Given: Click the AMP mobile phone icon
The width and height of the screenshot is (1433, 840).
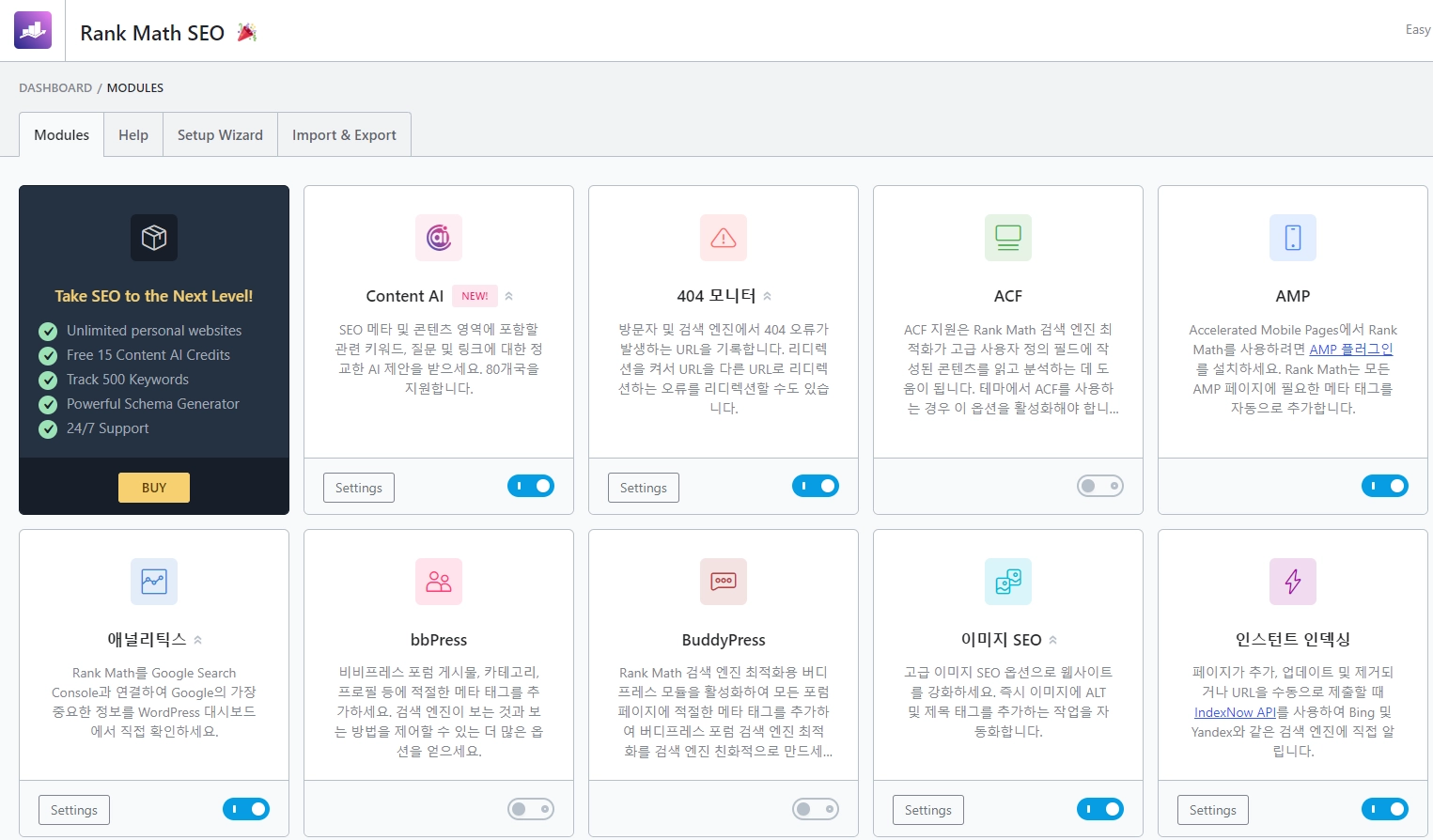Looking at the screenshot, I should click(1292, 238).
